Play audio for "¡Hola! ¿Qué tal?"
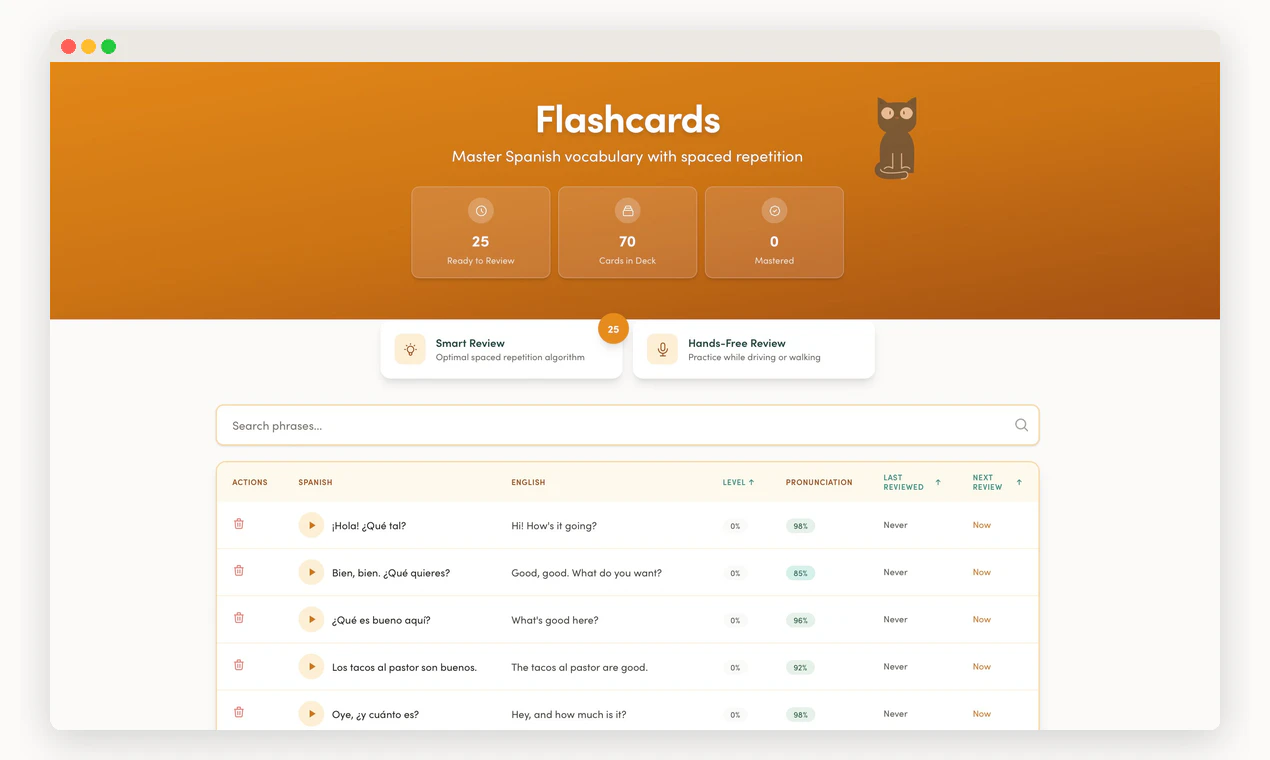 (x=311, y=525)
